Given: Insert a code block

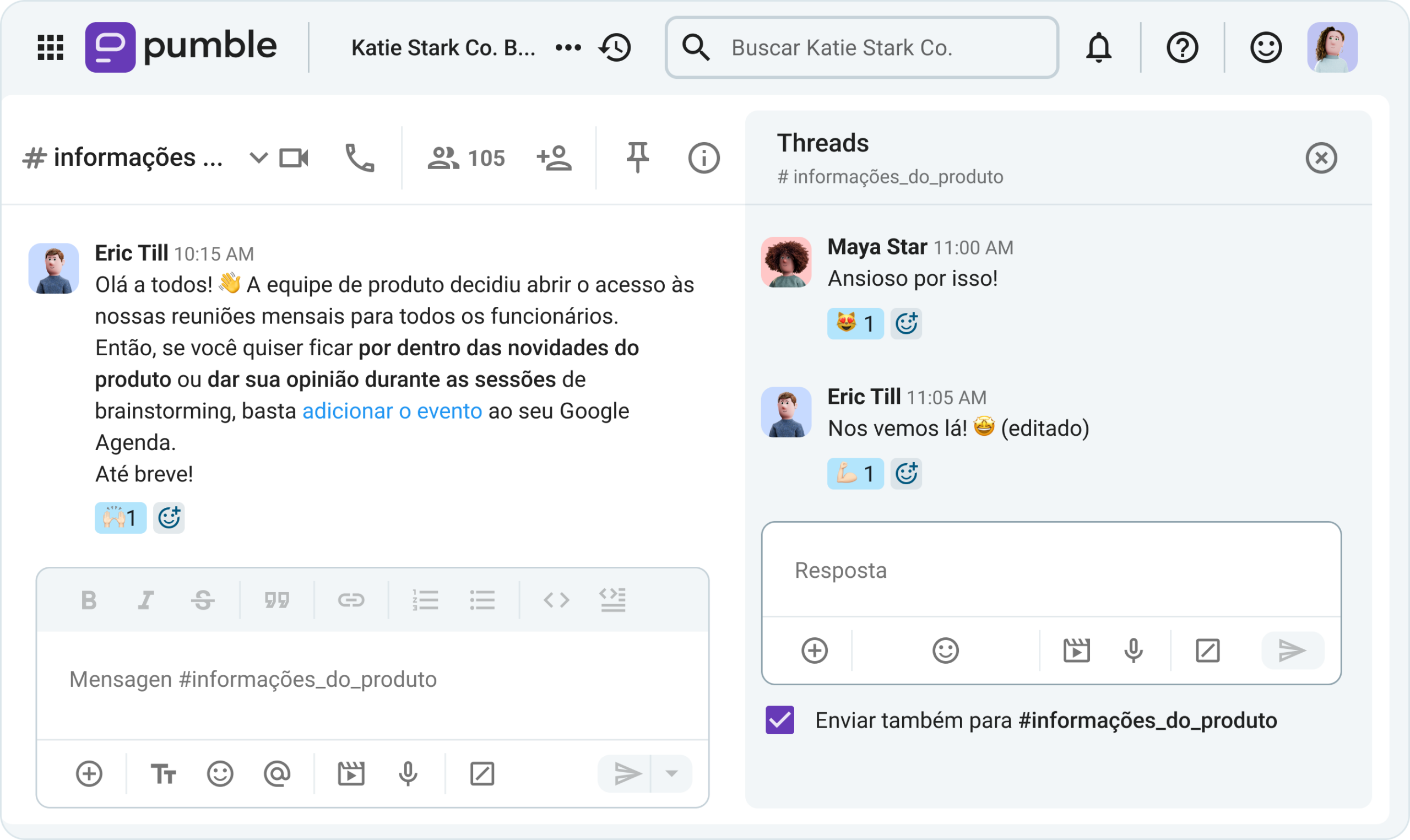Looking at the screenshot, I should click(613, 600).
